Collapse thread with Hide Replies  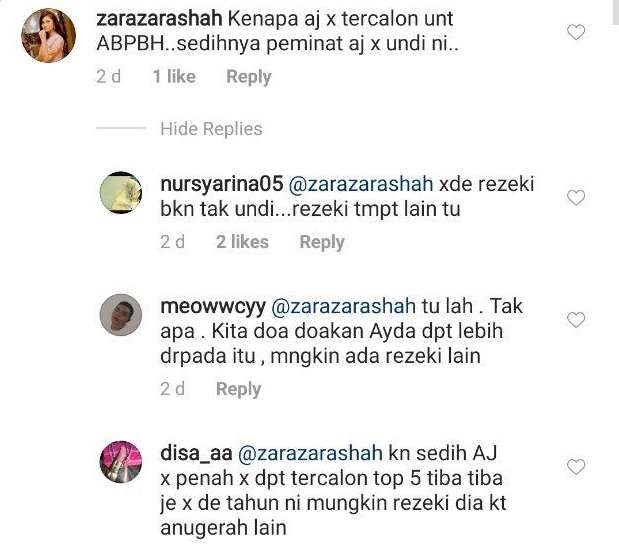pyautogui.click(x=211, y=129)
